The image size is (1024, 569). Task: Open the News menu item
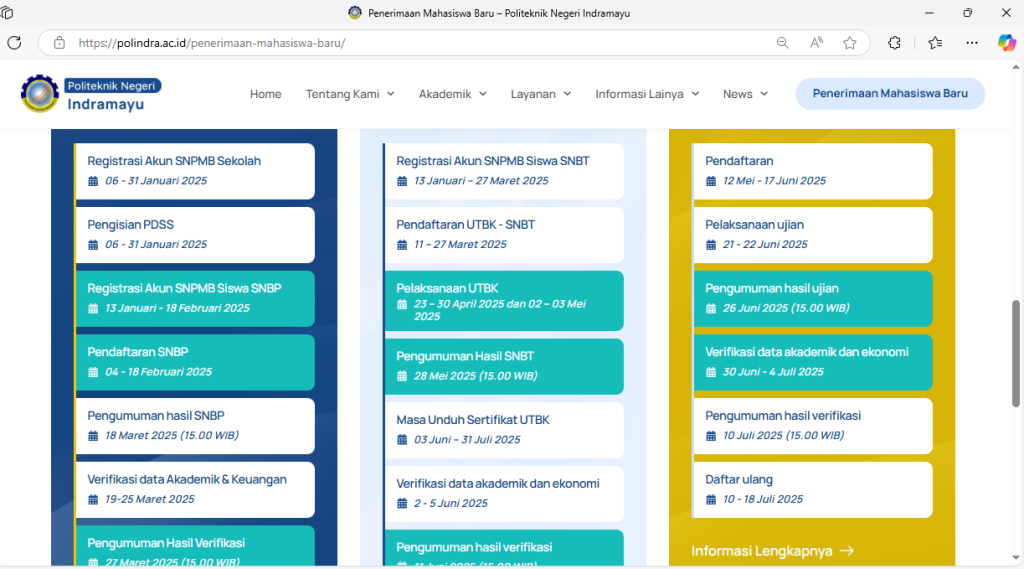point(745,94)
